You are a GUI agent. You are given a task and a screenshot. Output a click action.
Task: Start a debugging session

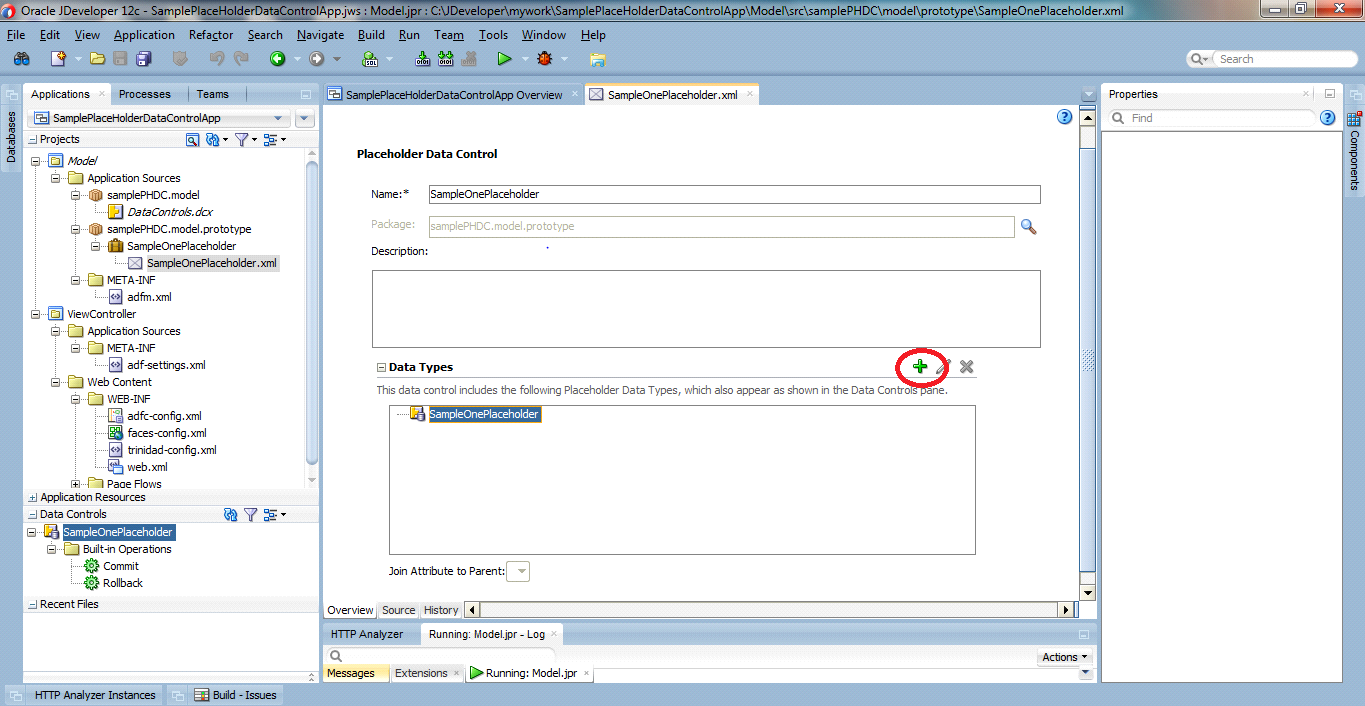546,58
